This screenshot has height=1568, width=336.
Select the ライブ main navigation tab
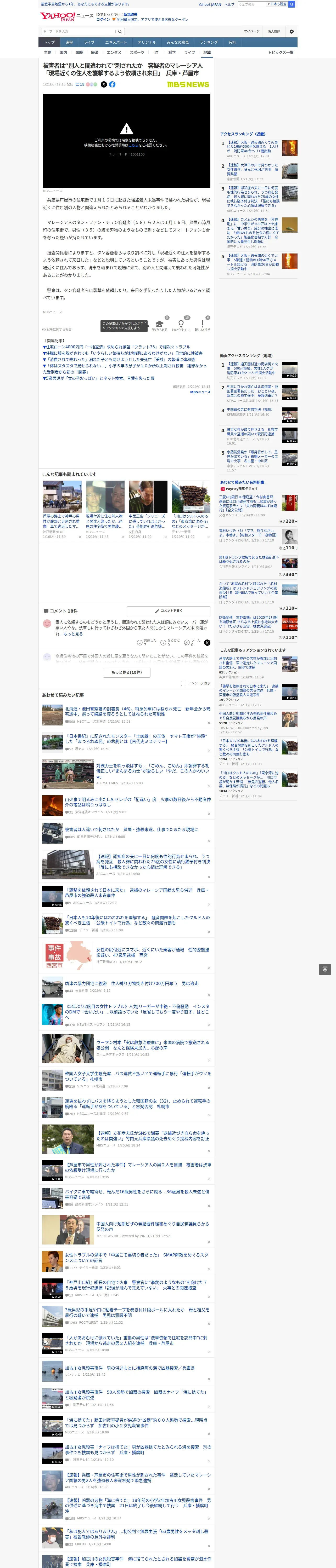pos(89,43)
